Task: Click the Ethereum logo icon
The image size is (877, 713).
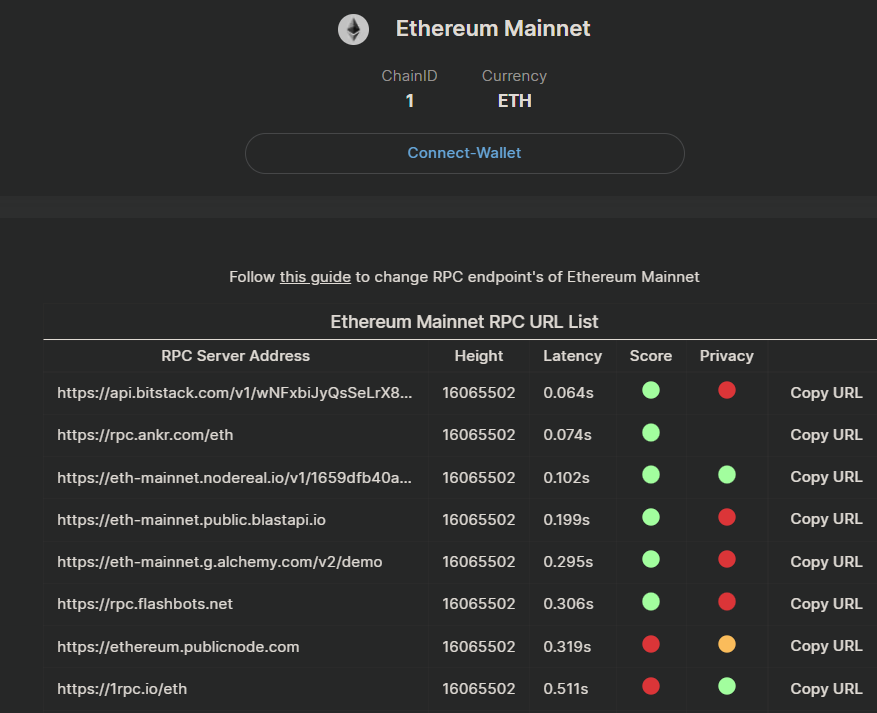Action: 353,29
